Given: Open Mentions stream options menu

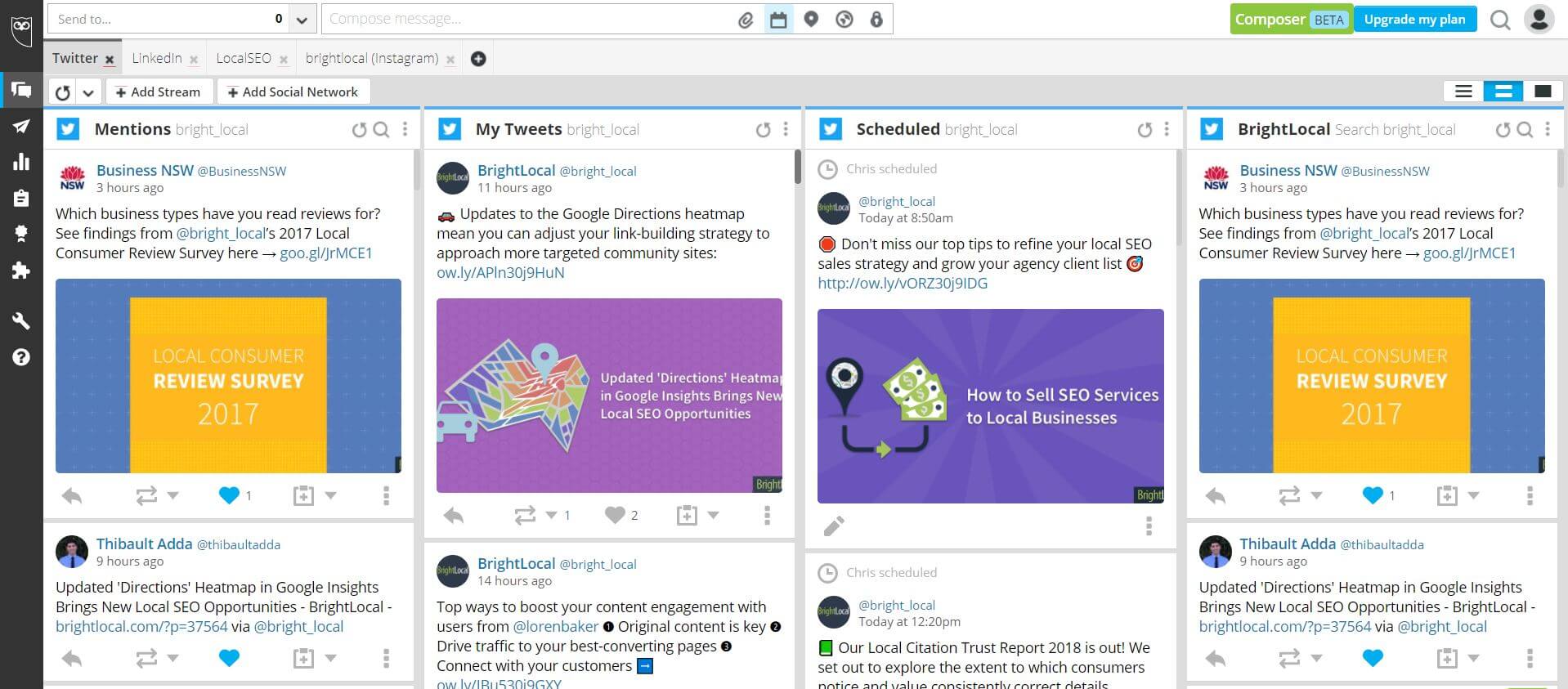Looking at the screenshot, I should click(405, 130).
